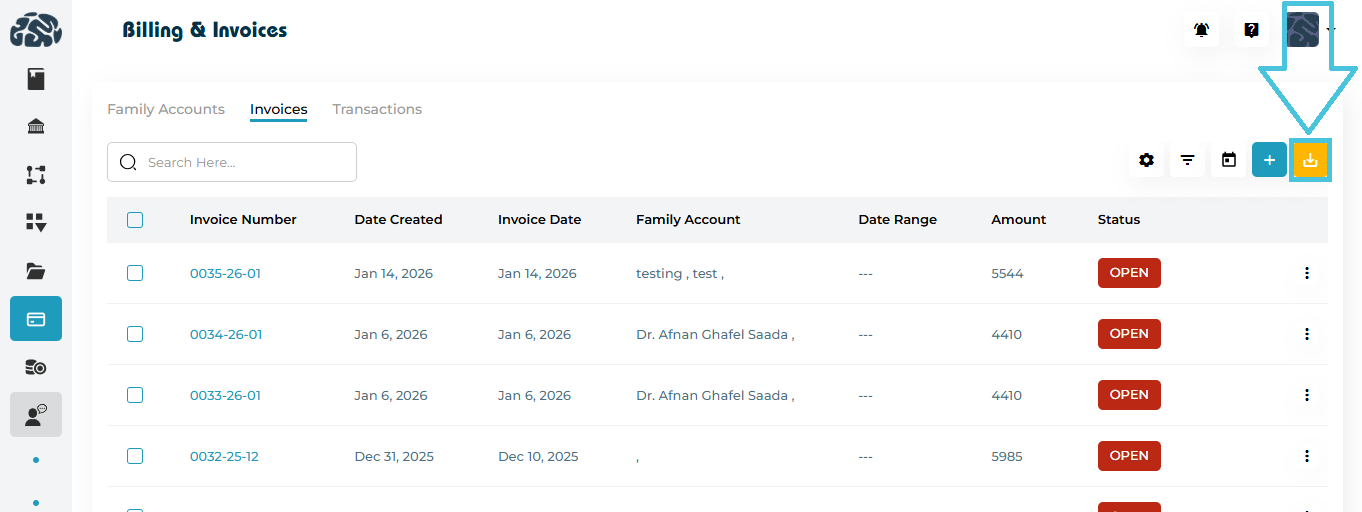Expand the user profile avatar dropdown
The image size is (1362, 512).
(1310, 30)
